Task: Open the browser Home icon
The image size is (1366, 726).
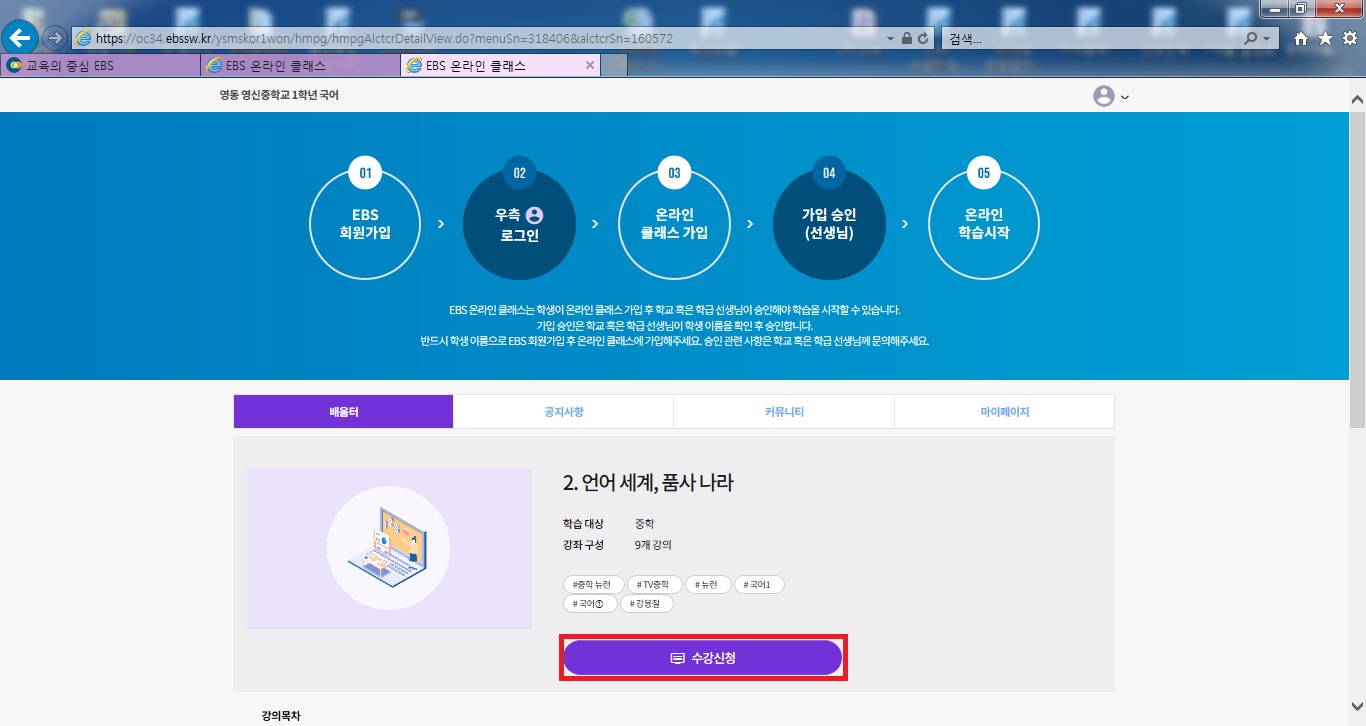Action: (1301, 38)
